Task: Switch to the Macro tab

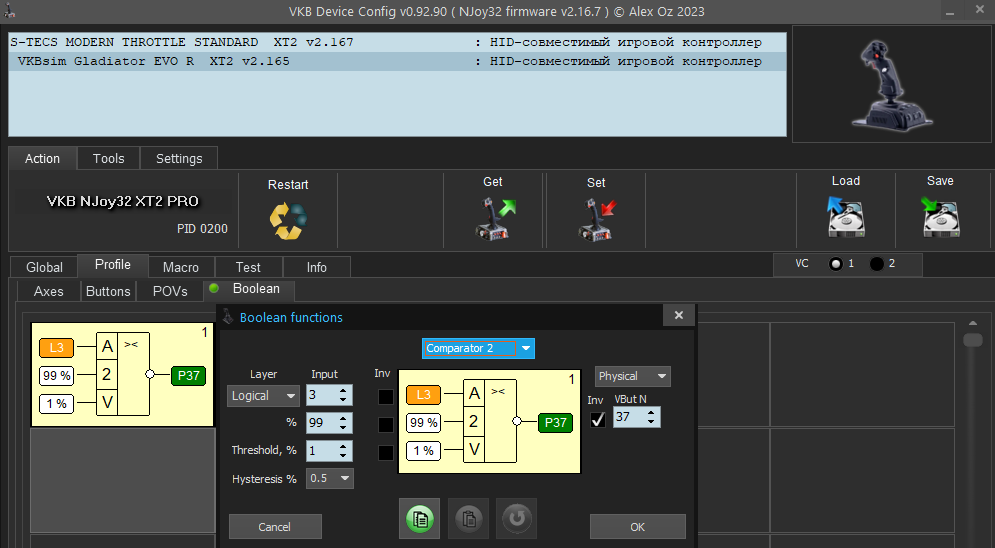Action: pos(181,267)
